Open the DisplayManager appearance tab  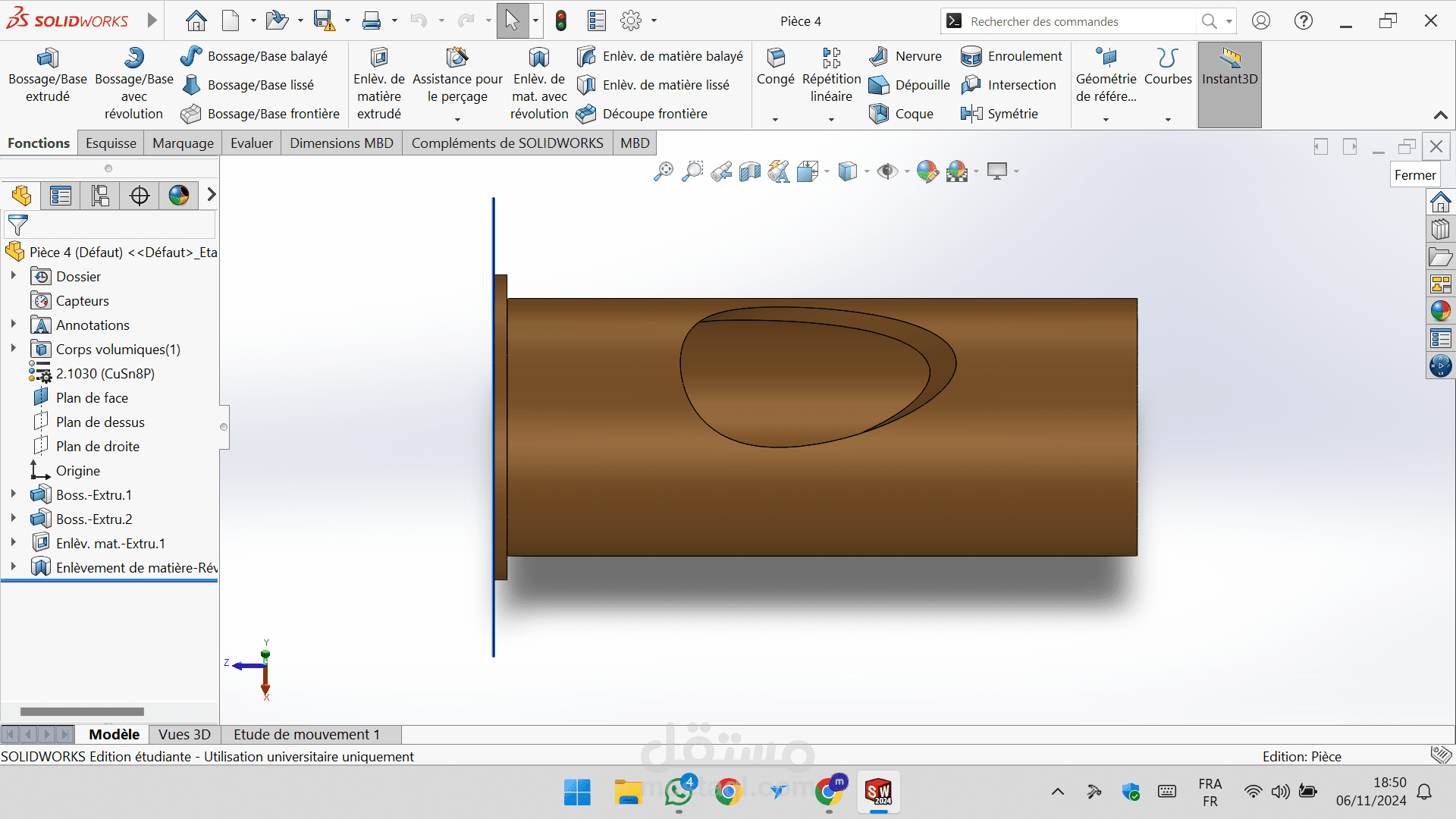179,196
